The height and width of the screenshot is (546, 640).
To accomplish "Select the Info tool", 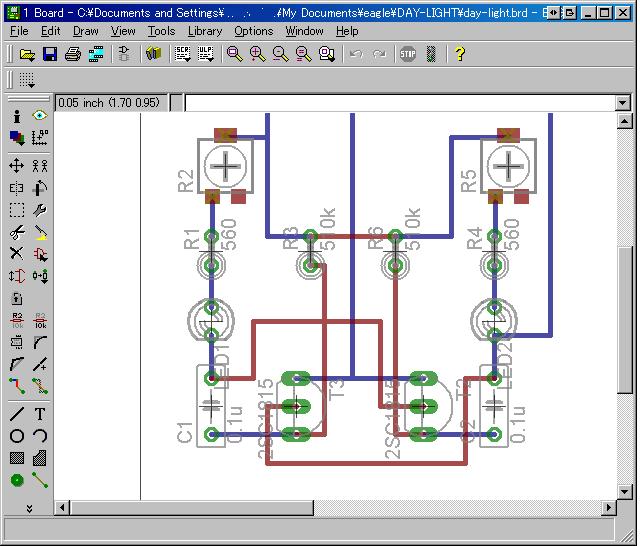I will tap(17, 116).
